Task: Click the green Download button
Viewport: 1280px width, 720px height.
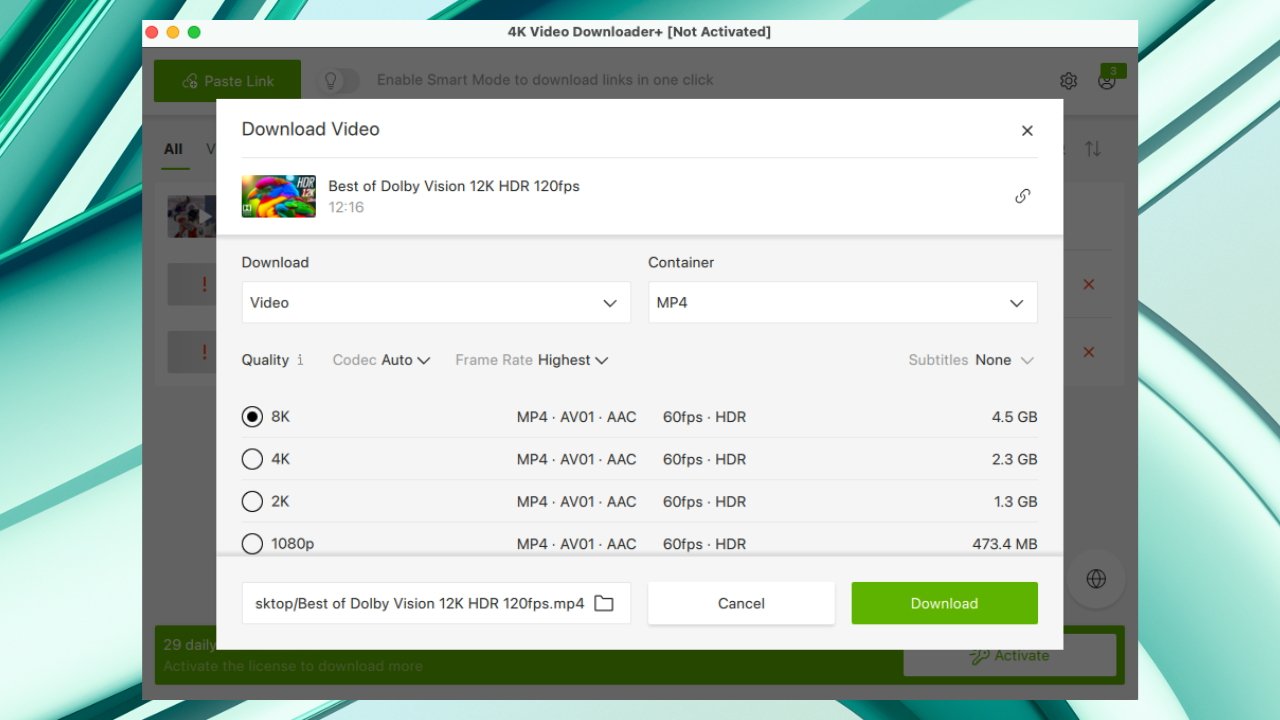Action: 944,603
